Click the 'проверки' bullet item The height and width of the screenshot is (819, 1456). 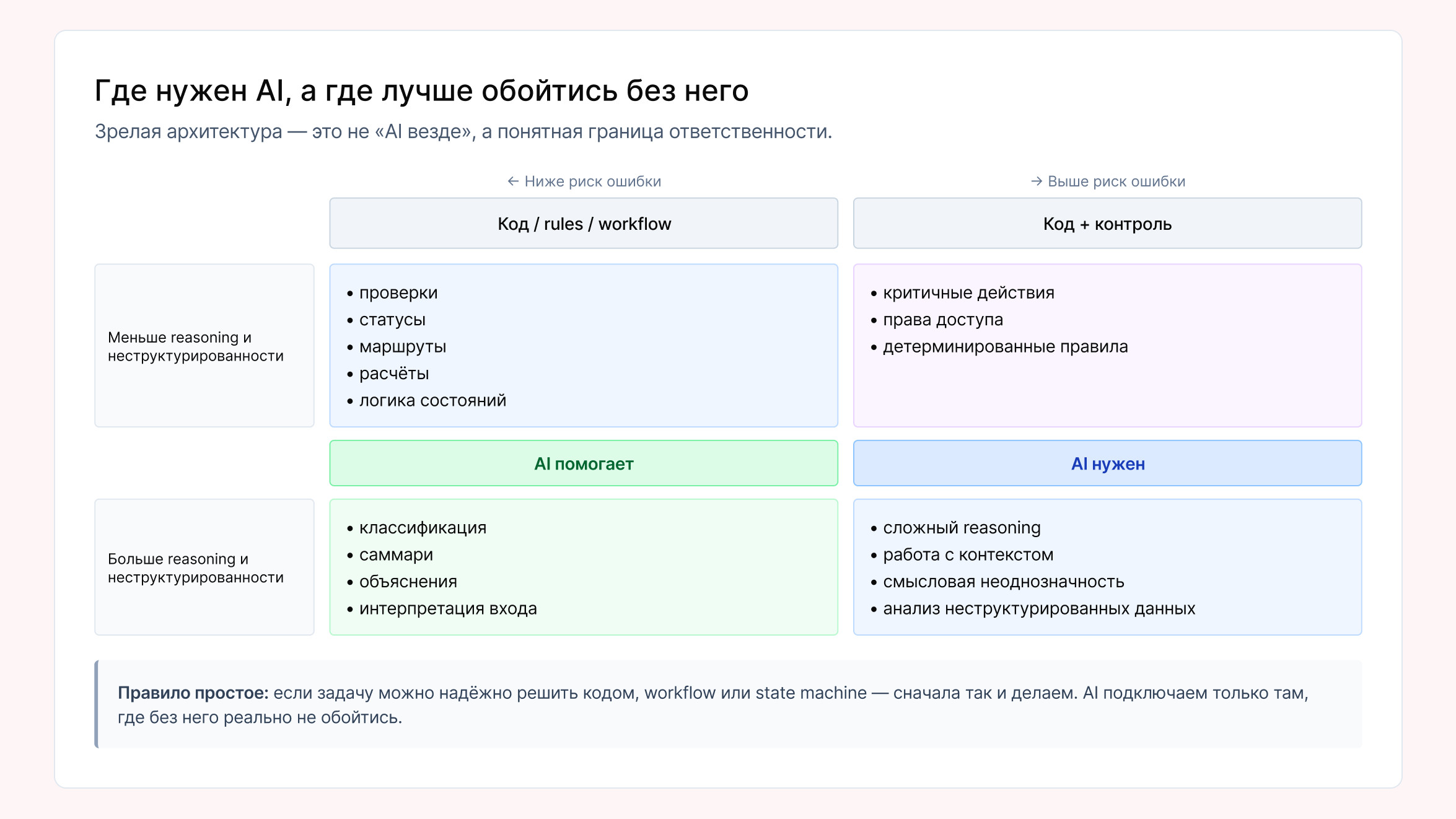point(398,292)
